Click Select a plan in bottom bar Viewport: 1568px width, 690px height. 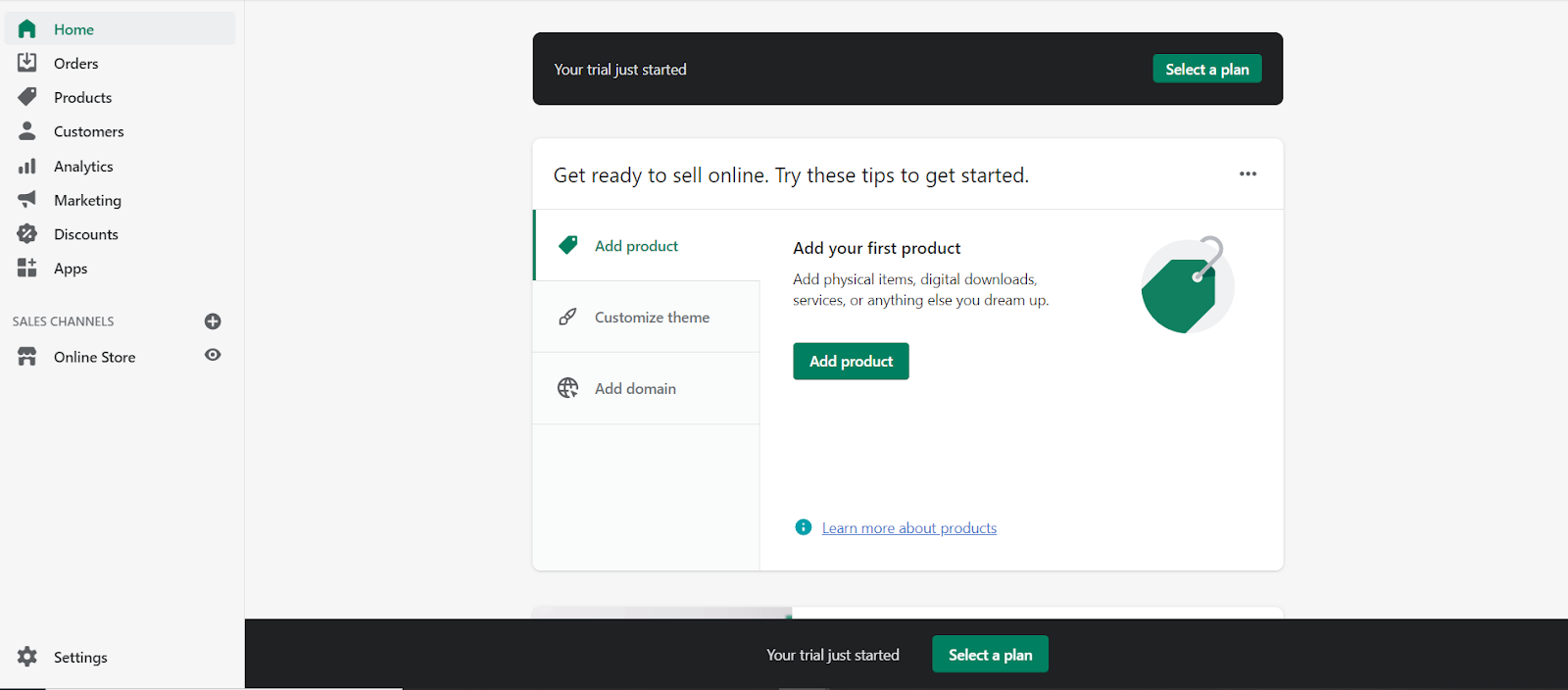(x=990, y=655)
